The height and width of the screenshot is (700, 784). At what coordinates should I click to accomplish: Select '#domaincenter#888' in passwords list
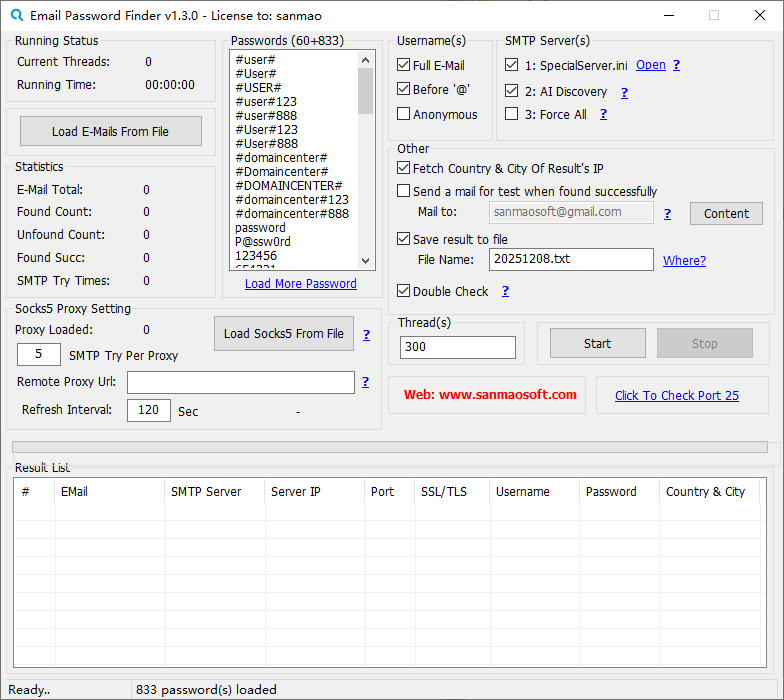[292, 214]
